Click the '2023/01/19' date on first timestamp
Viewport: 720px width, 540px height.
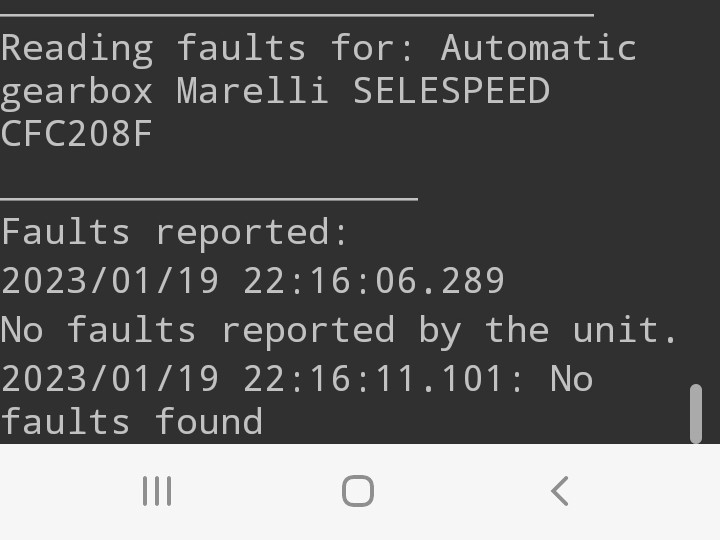[x=110, y=280]
